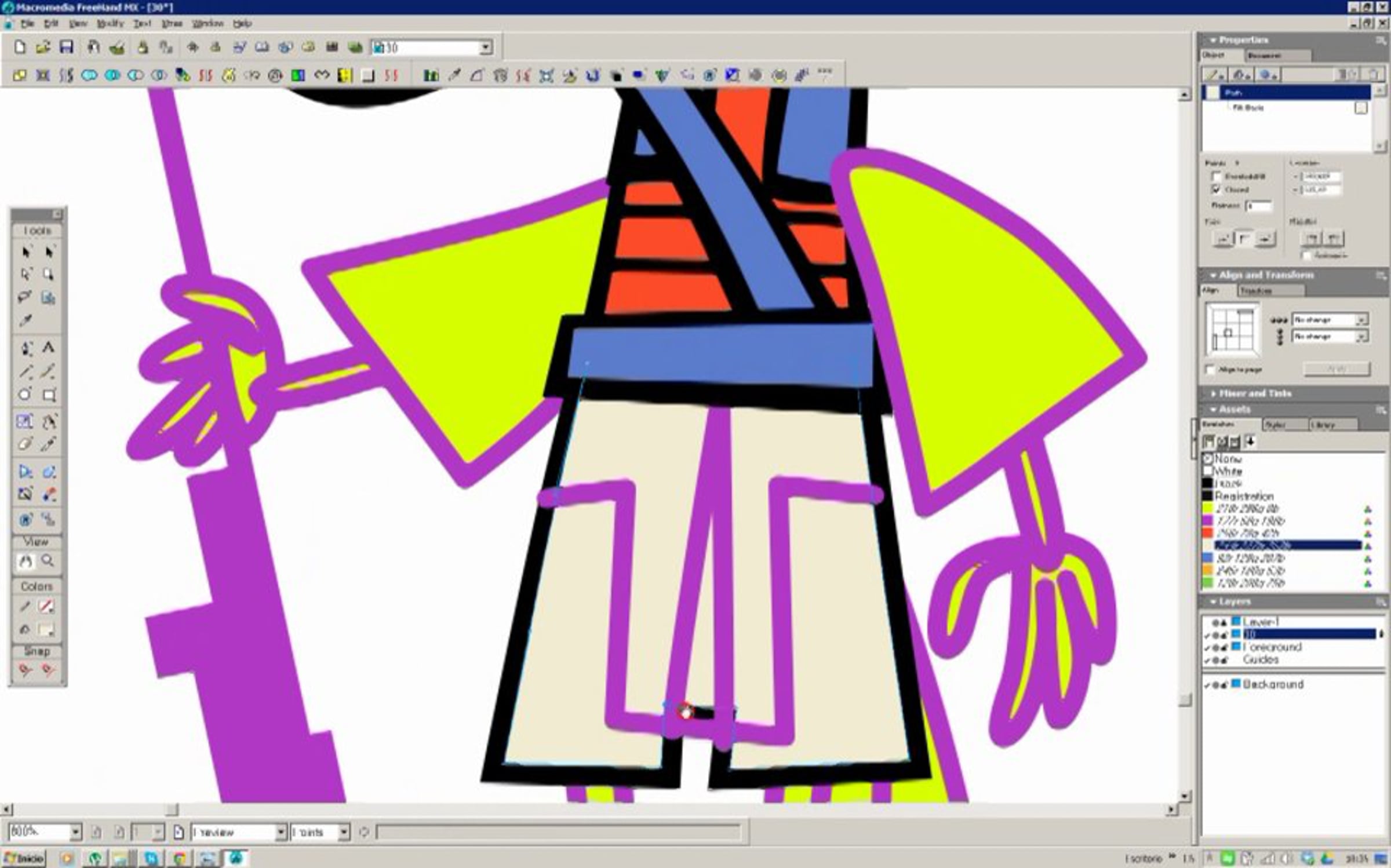Open the Modify menu
Viewport: 1391px width, 868px height.
click(110, 24)
